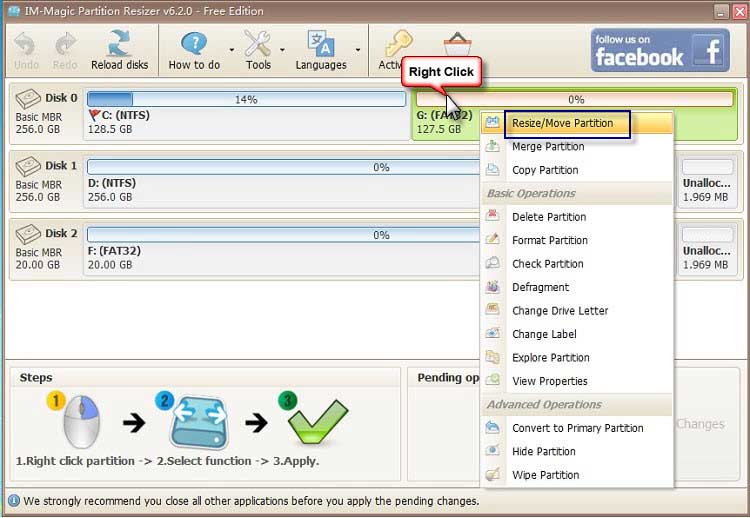Select Change Label menu entry
The height and width of the screenshot is (518, 750).
577,334
